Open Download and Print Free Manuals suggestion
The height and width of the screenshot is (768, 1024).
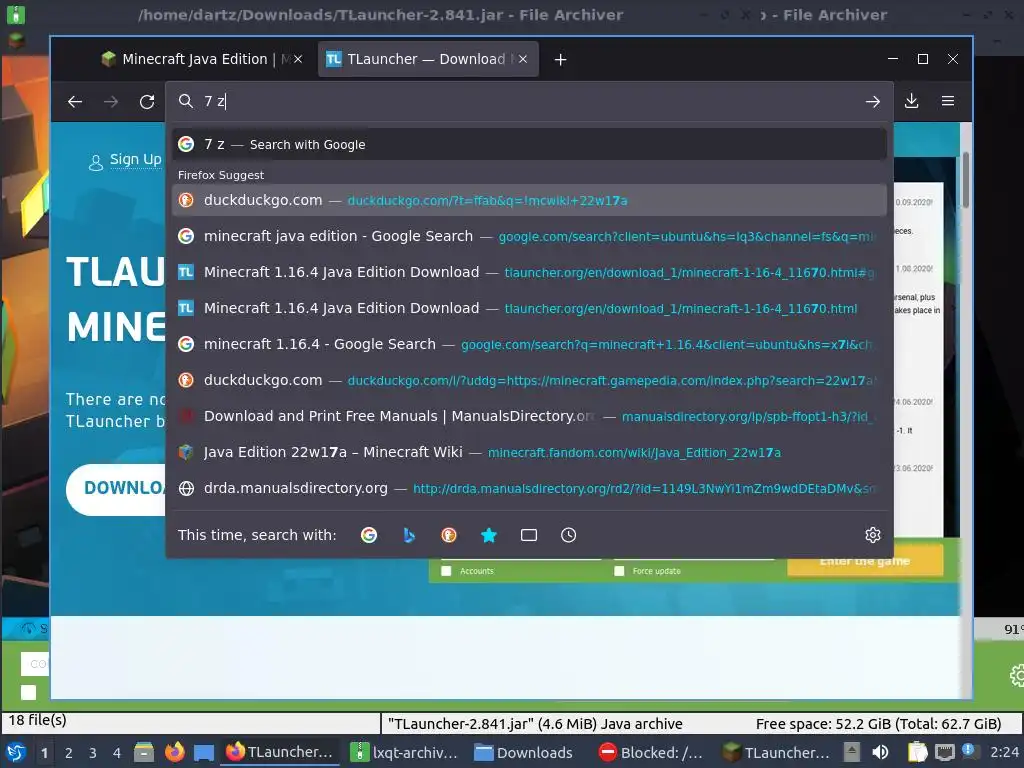pyautogui.click(x=529, y=416)
